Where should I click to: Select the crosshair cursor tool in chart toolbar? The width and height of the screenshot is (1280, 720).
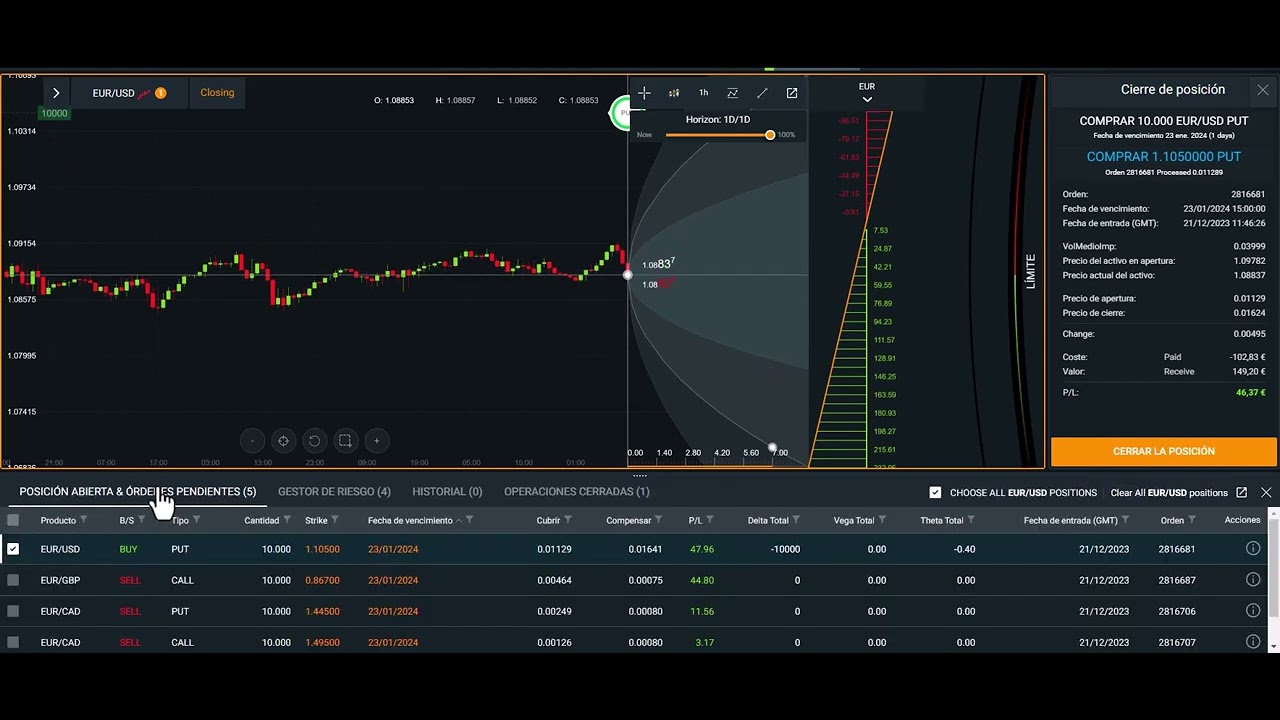pos(644,93)
